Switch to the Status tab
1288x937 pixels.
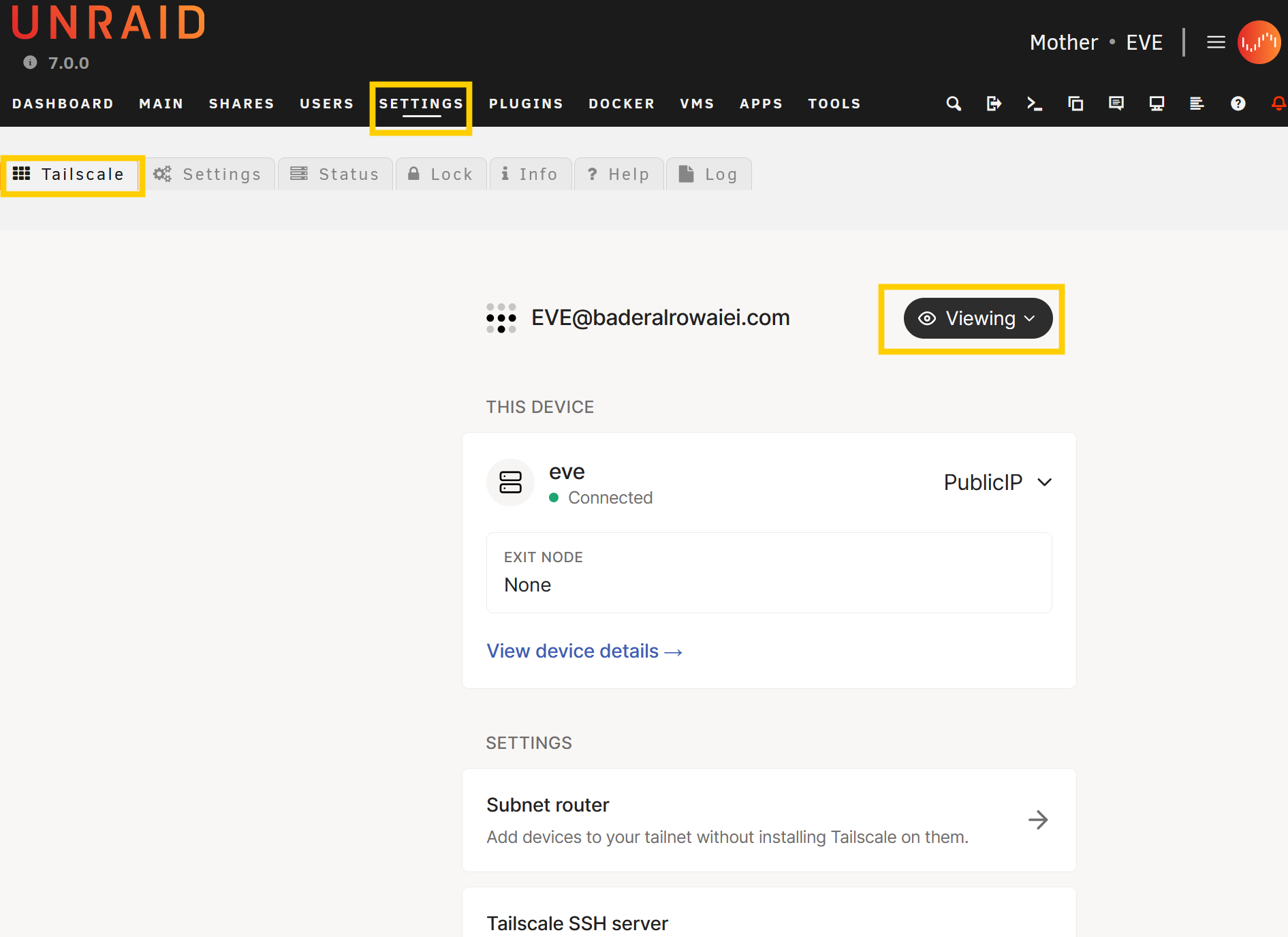(335, 174)
